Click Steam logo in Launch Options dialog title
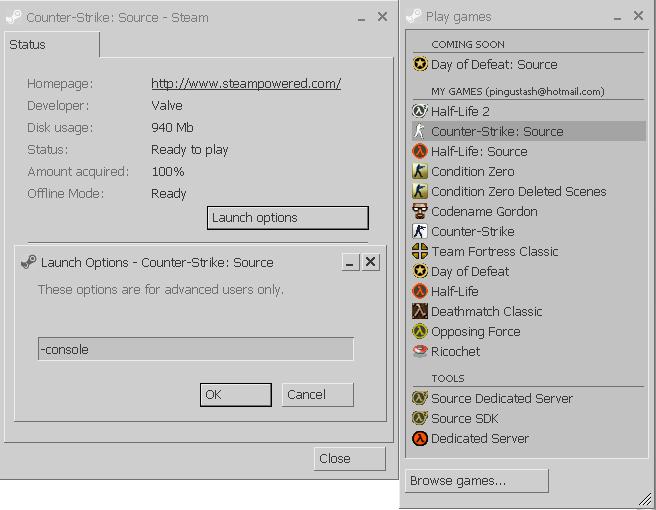This screenshot has width=656, height=510. click(28, 262)
